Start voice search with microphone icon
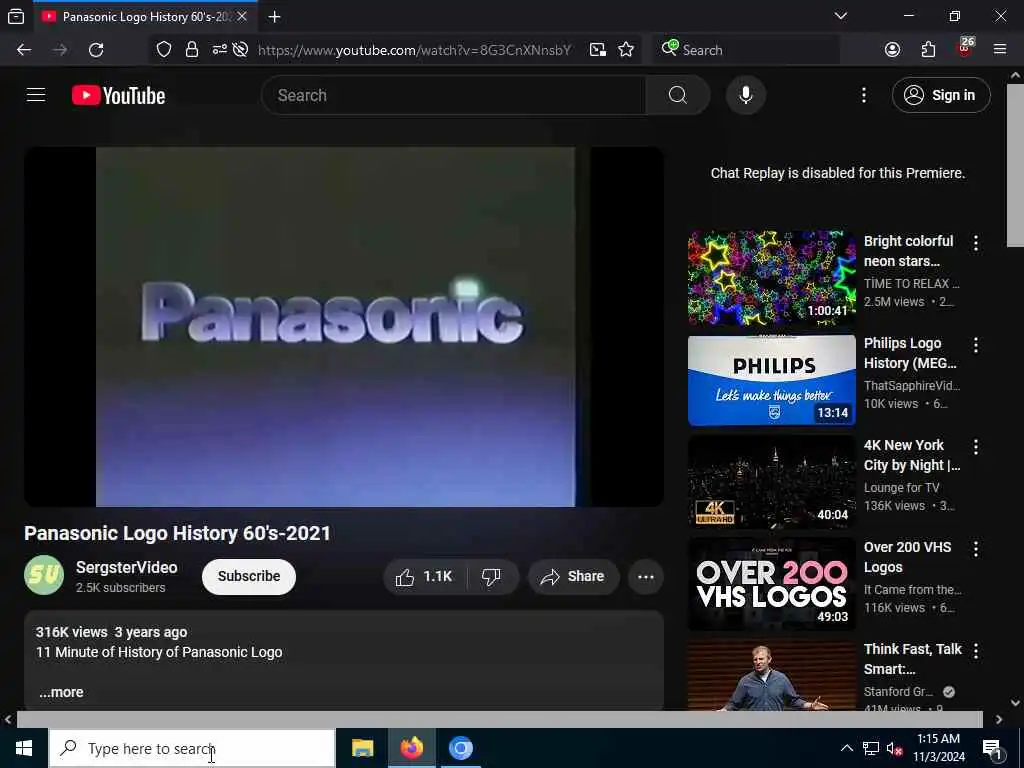 (x=745, y=95)
